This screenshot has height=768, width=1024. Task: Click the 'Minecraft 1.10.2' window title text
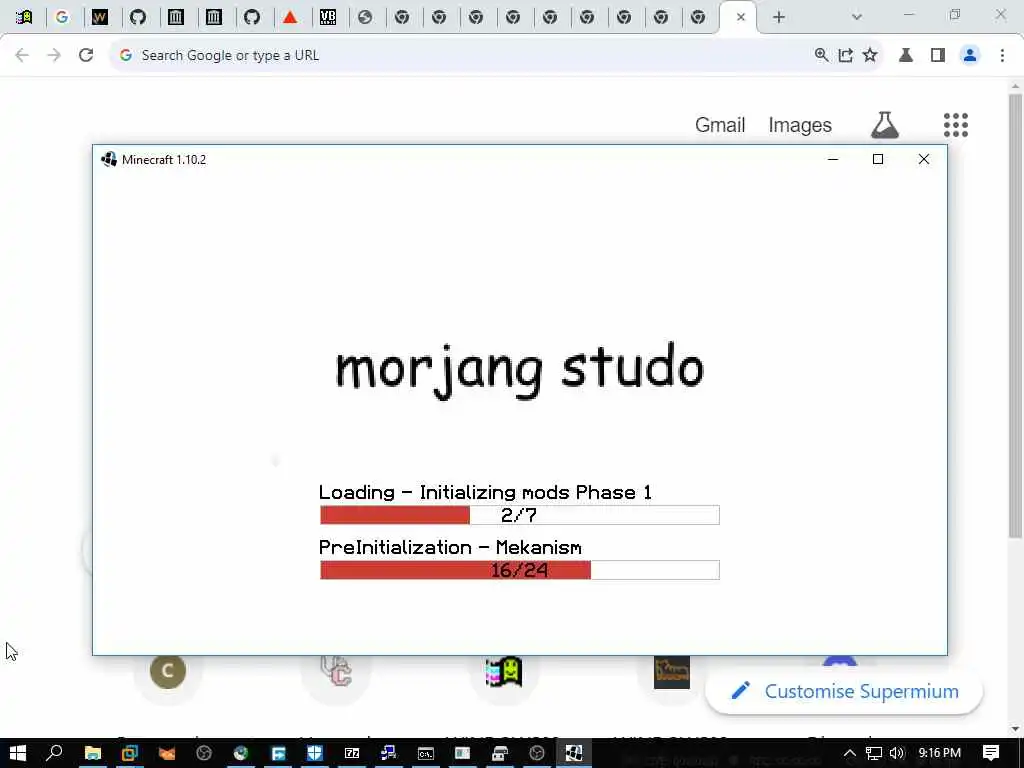[164, 159]
